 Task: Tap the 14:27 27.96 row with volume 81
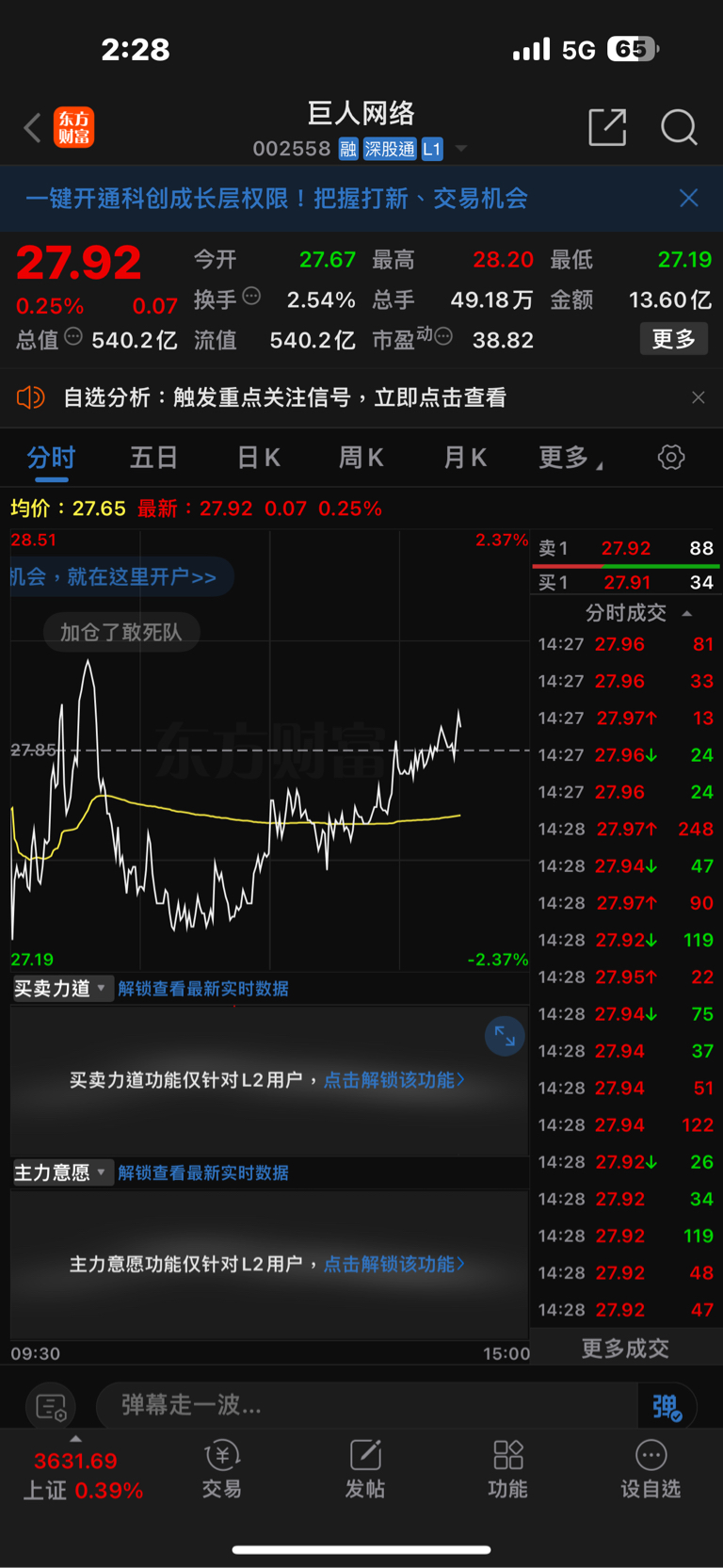[x=626, y=644]
